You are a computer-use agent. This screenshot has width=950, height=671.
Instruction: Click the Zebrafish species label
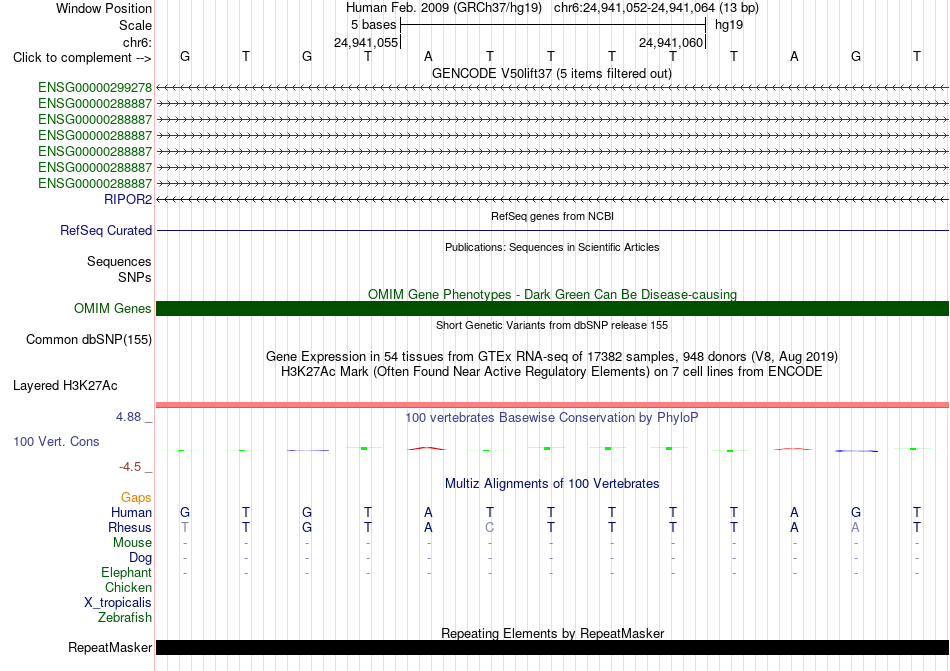125,618
